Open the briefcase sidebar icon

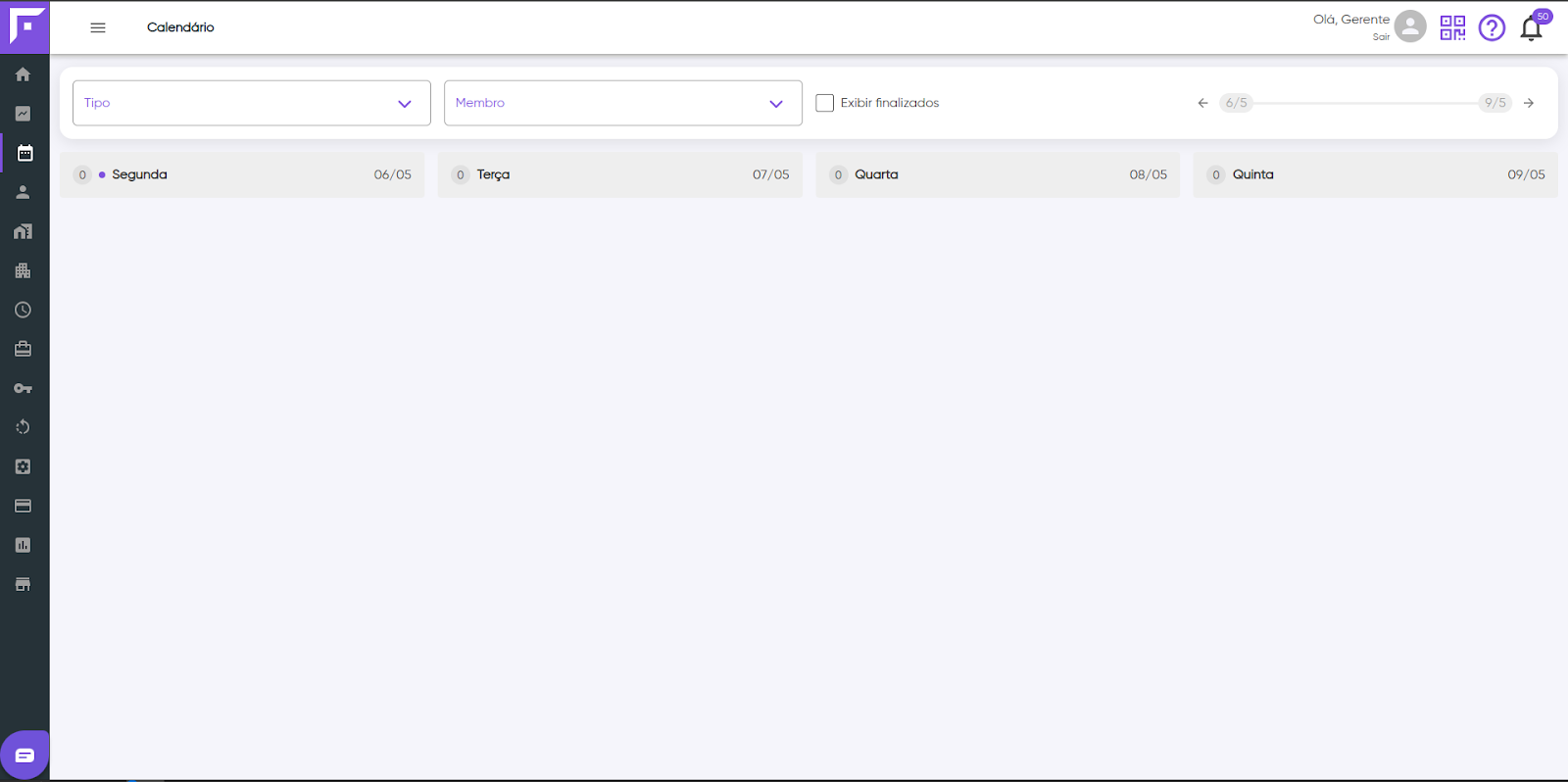coord(24,349)
